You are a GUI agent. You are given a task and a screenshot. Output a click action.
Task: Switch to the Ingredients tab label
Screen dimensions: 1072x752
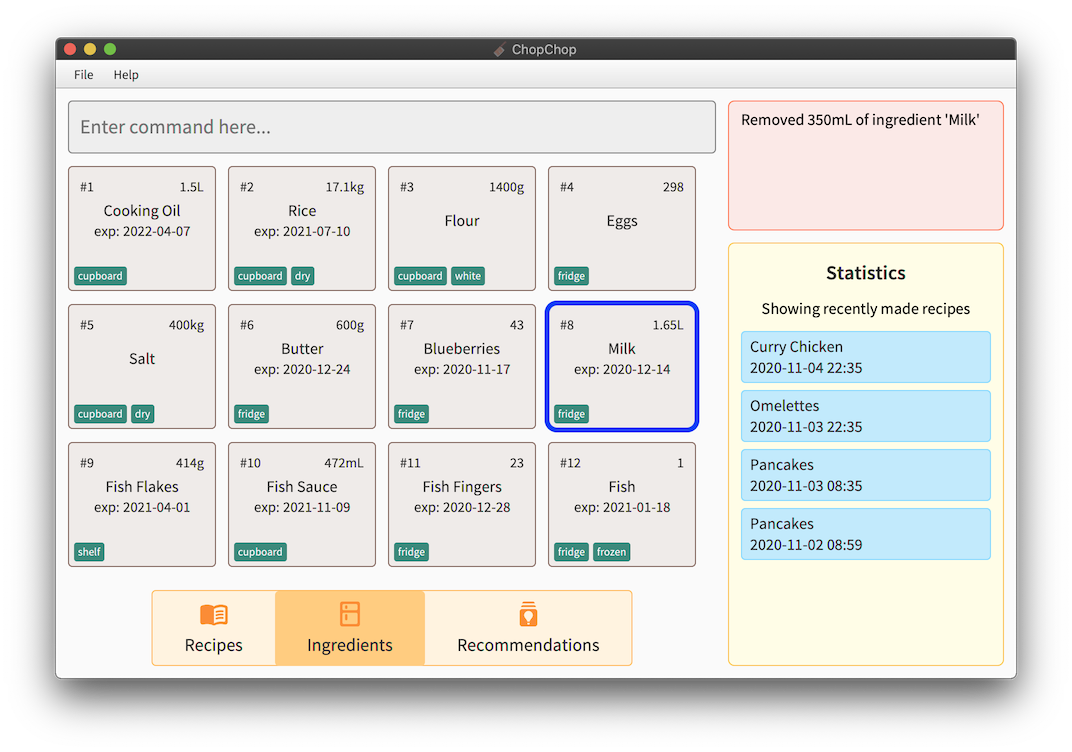[349, 645]
